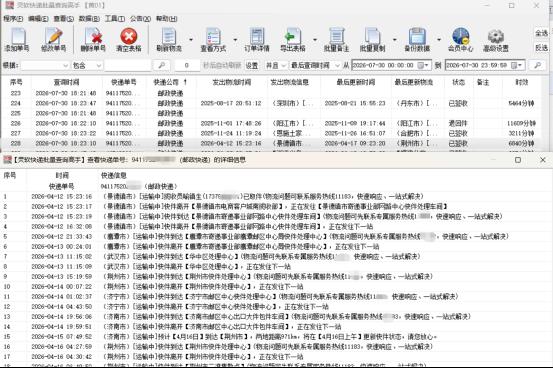Open the 编辑(E) menu

tap(38, 18)
